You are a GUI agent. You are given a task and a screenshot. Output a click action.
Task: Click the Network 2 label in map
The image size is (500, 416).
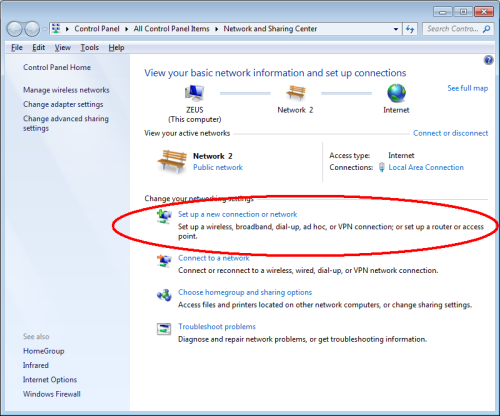click(x=295, y=110)
